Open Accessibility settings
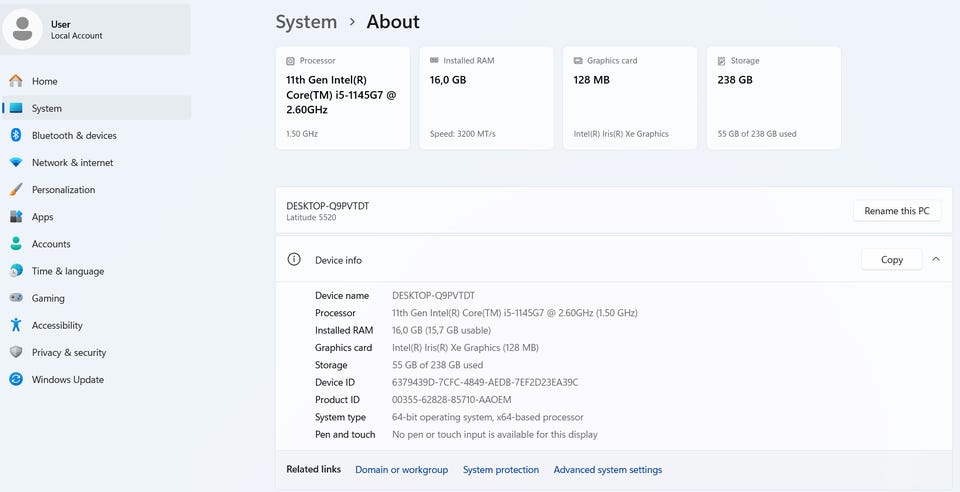 [x=97, y=325]
